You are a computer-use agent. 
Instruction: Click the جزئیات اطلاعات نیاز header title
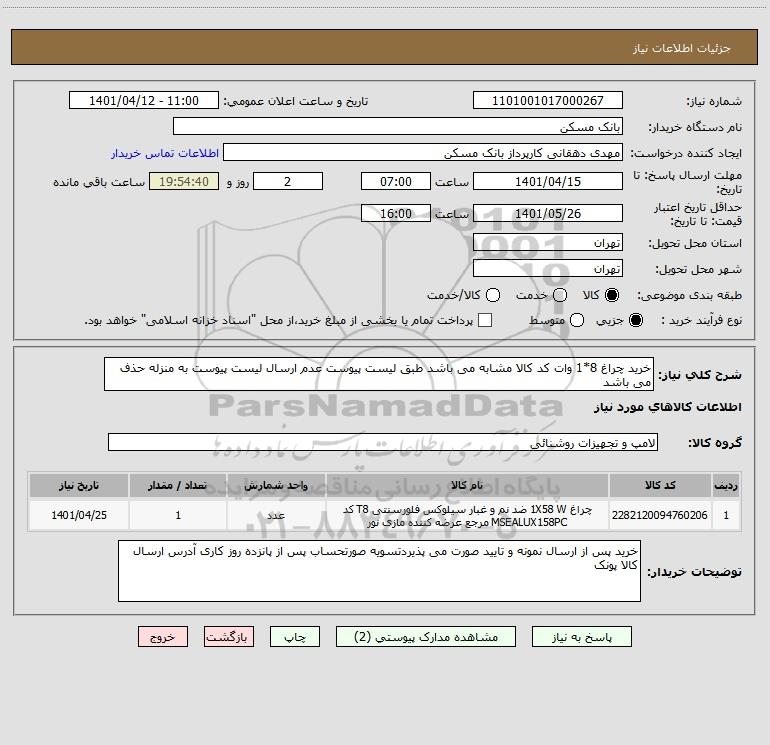(682, 48)
